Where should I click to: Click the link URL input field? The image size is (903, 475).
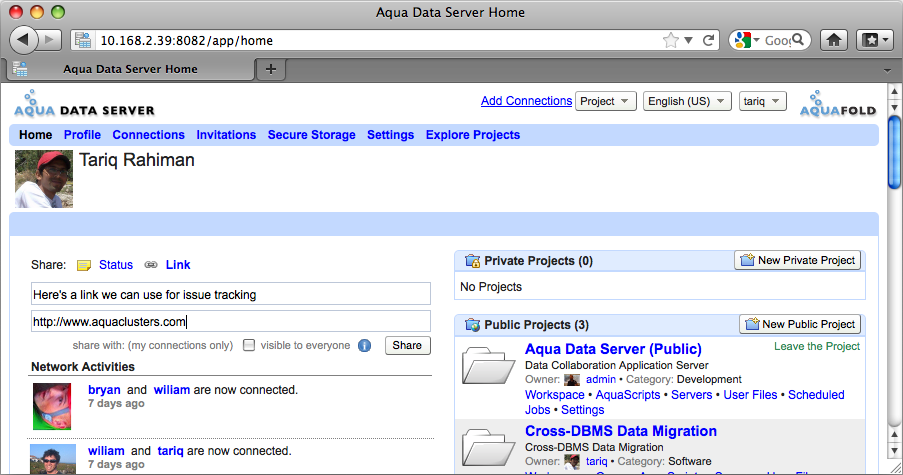[x=231, y=322]
